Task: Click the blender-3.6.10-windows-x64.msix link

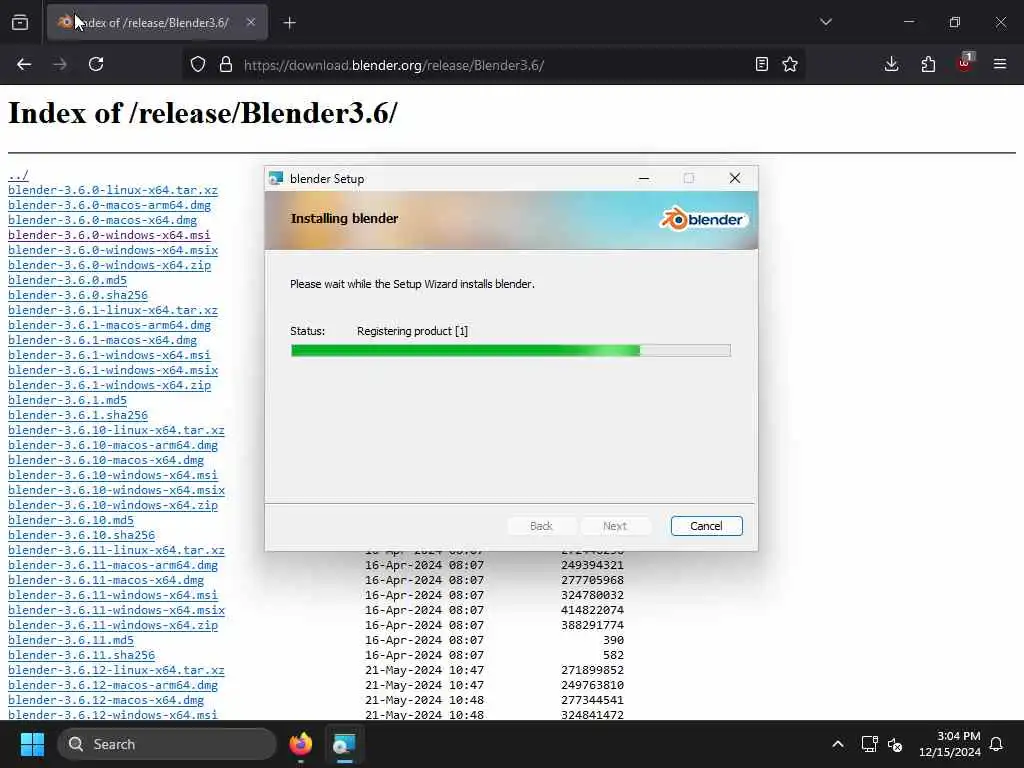Action: click(x=116, y=490)
